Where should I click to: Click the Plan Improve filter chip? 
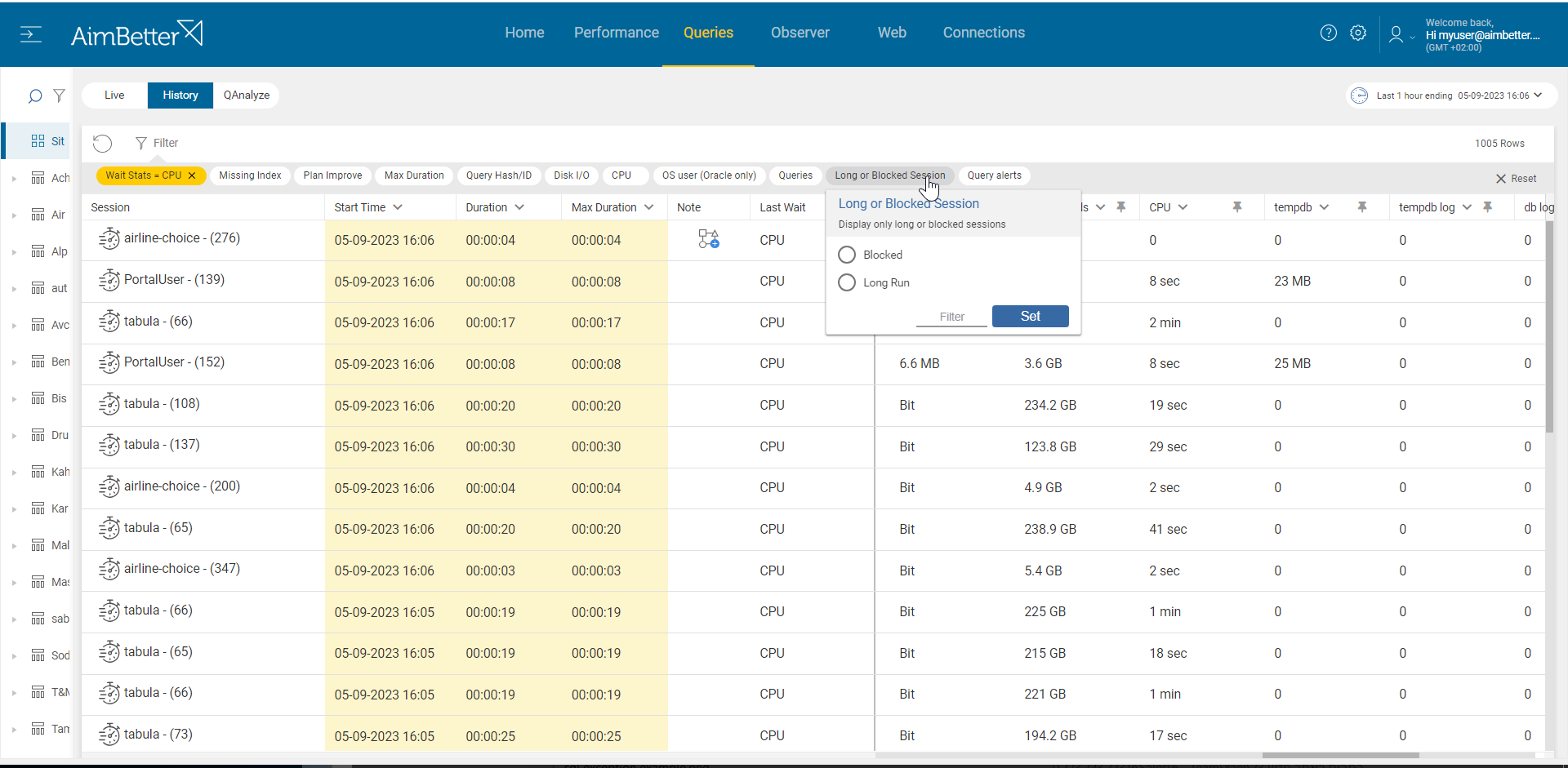click(332, 175)
